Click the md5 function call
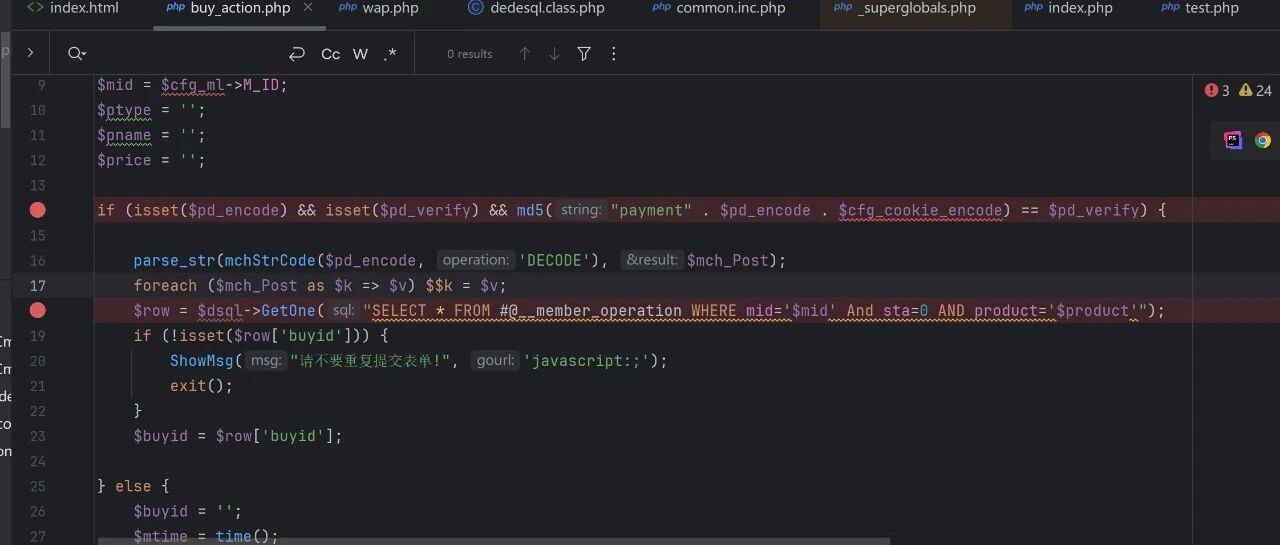 pyautogui.click(x=529, y=210)
